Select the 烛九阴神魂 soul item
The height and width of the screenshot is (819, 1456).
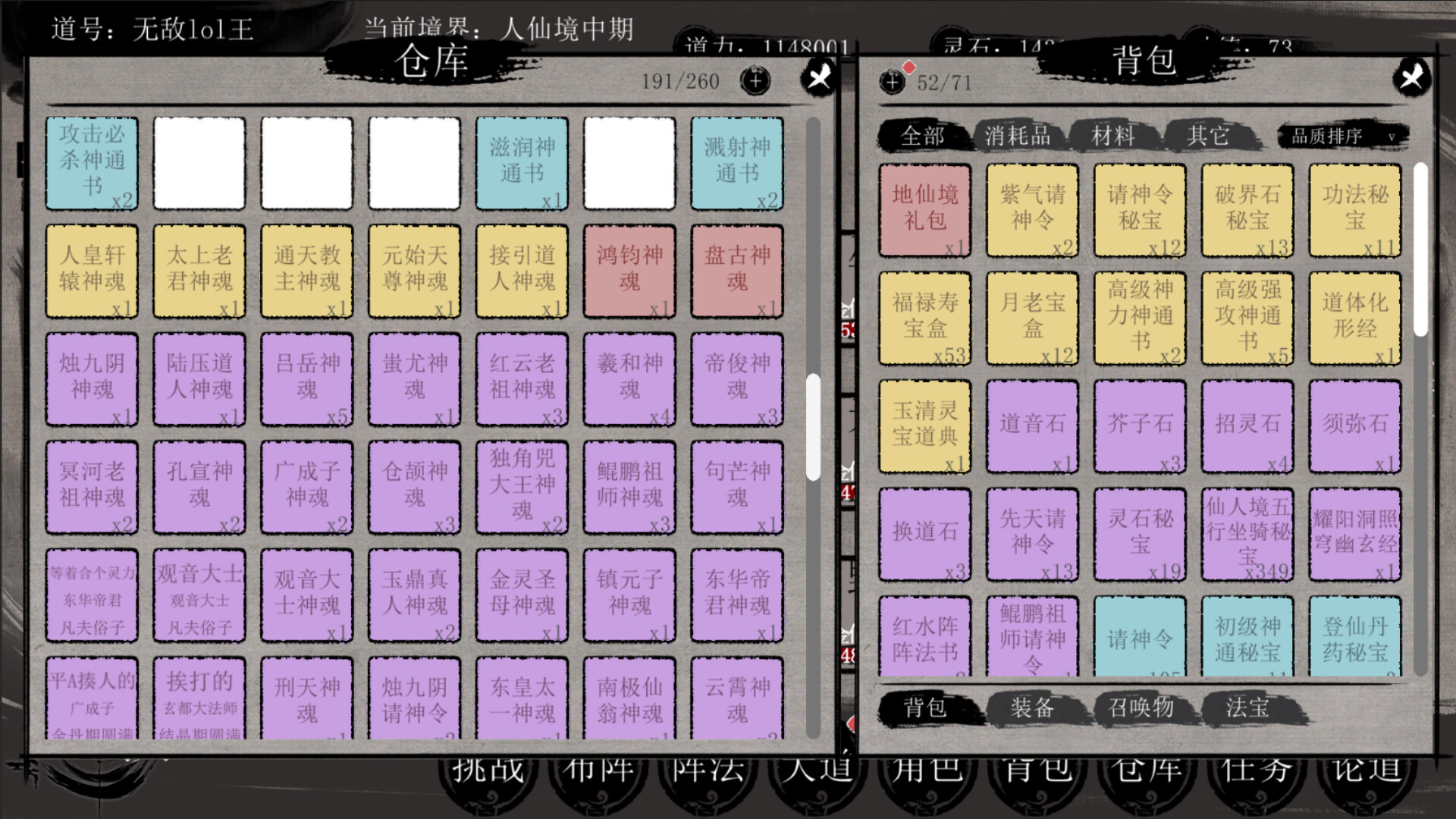point(91,378)
